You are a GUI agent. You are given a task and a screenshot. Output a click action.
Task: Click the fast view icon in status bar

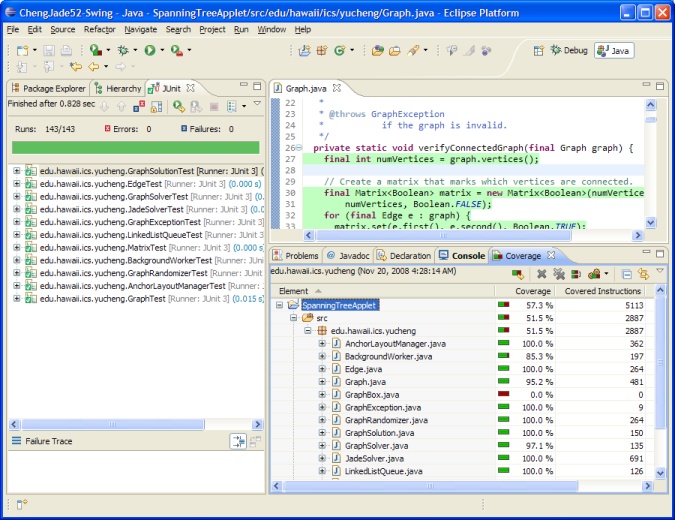[x=22, y=504]
